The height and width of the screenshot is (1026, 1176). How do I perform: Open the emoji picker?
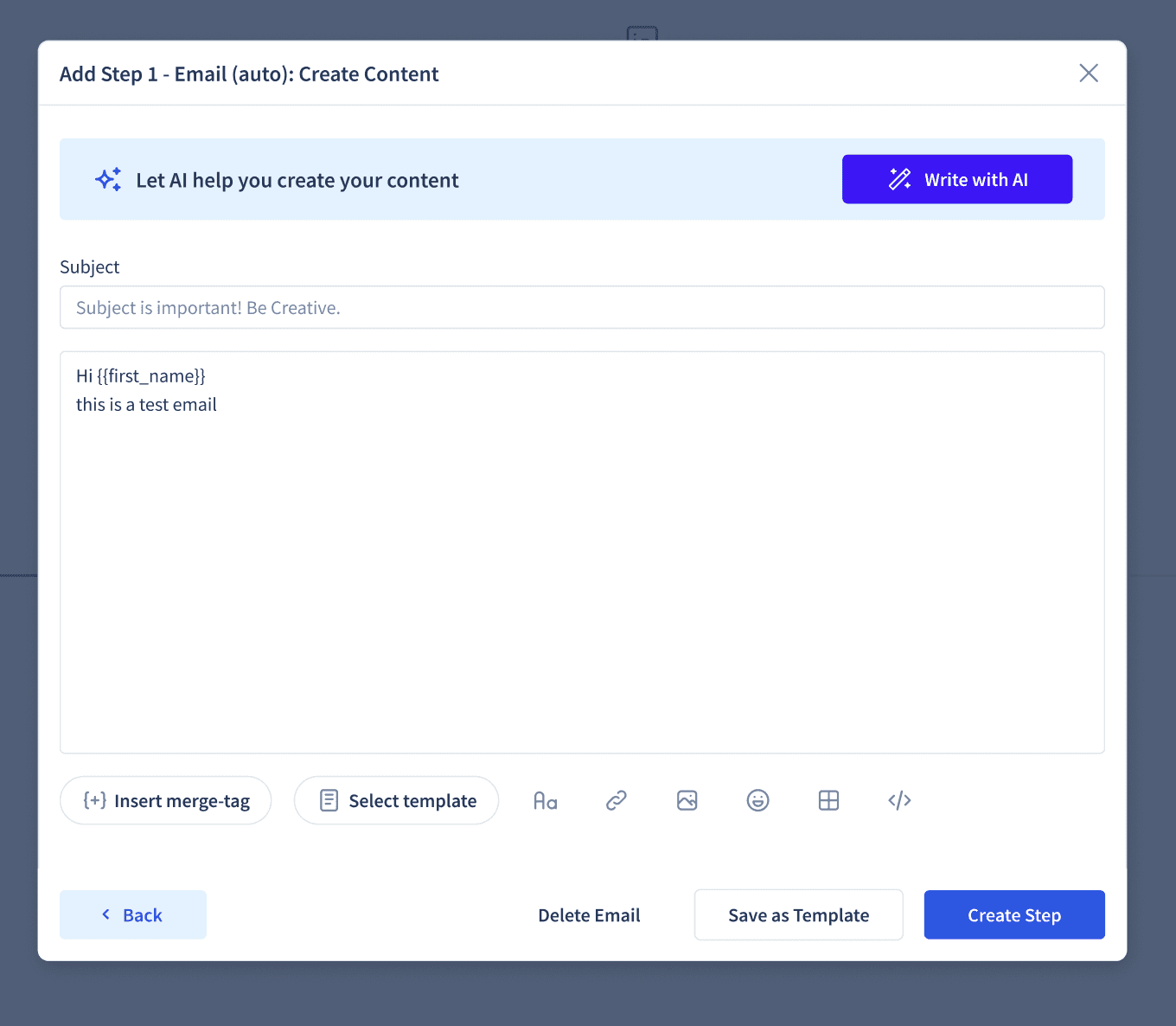click(758, 800)
